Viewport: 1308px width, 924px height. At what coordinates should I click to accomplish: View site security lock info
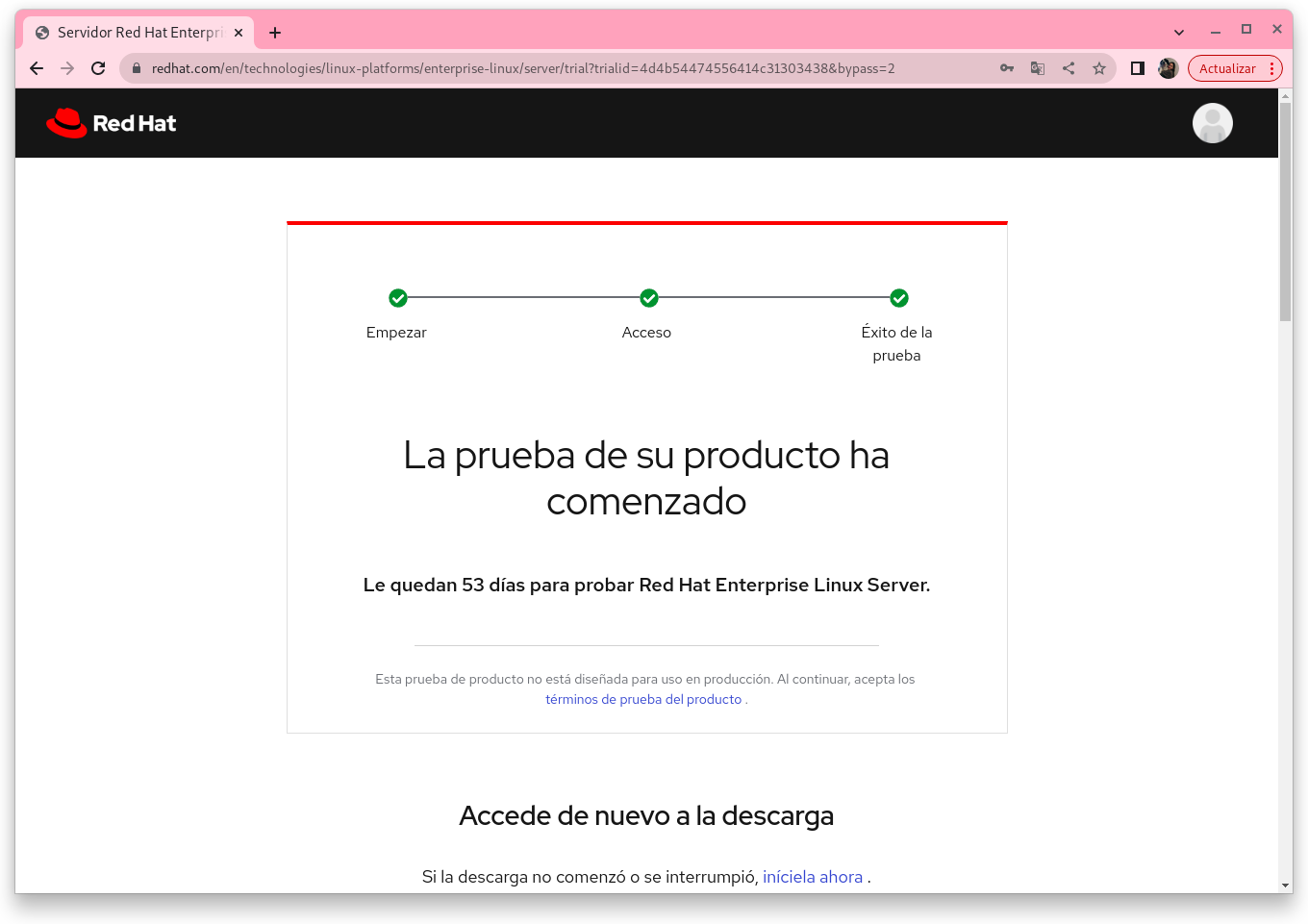tap(137, 68)
